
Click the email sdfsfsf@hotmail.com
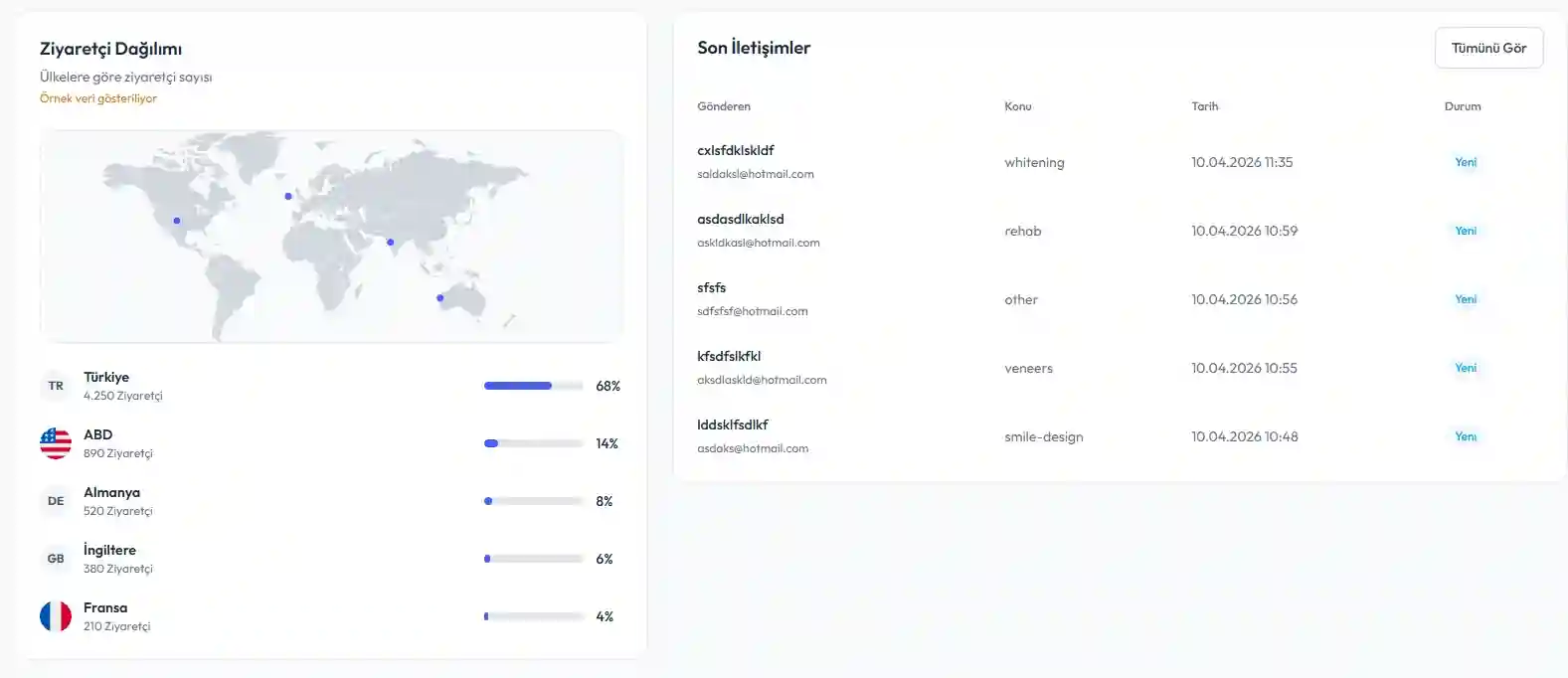(x=753, y=311)
